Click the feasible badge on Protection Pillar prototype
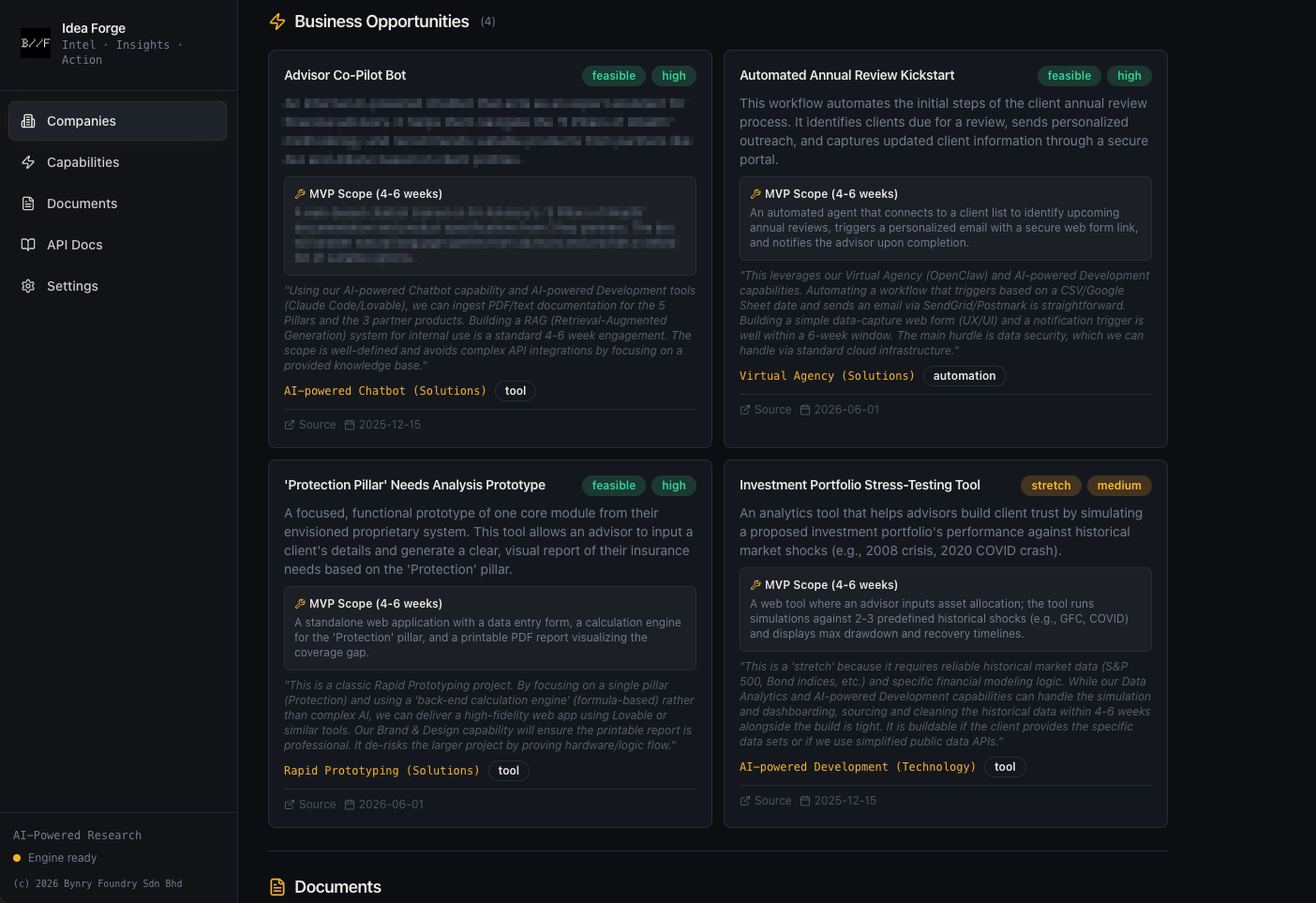Image resolution: width=1316 pixels, height=903 pixels. pos(614,486)
